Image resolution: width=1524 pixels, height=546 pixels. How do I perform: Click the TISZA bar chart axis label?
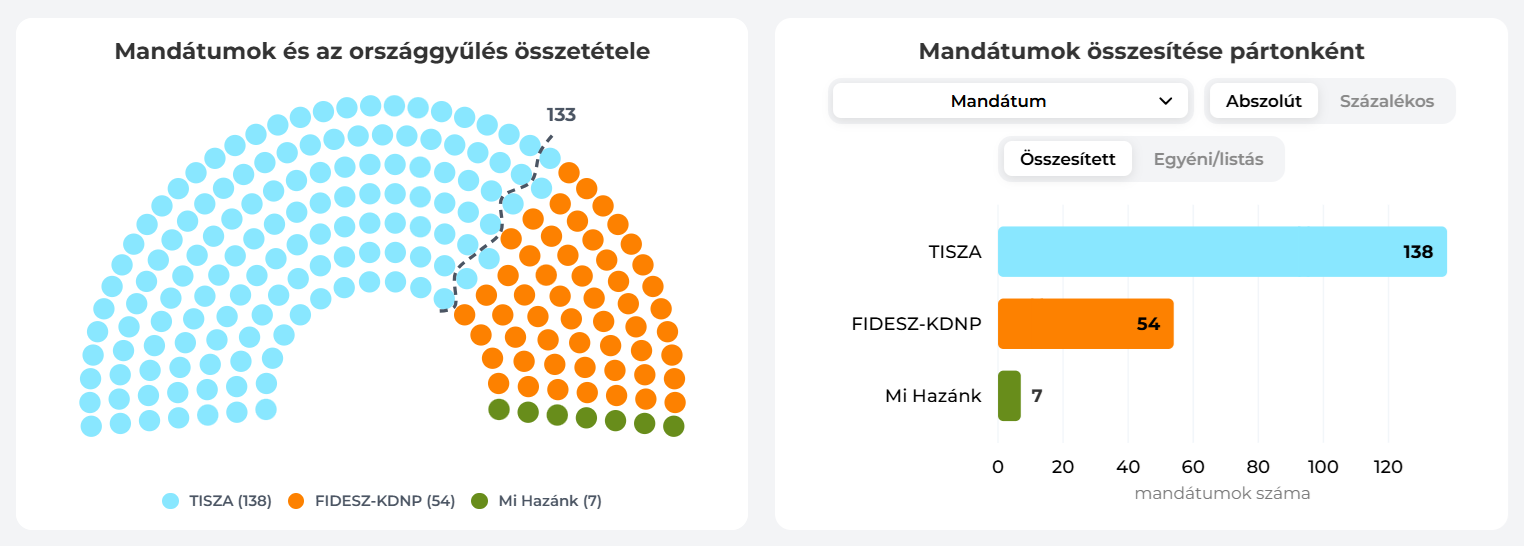click(954, 252)
